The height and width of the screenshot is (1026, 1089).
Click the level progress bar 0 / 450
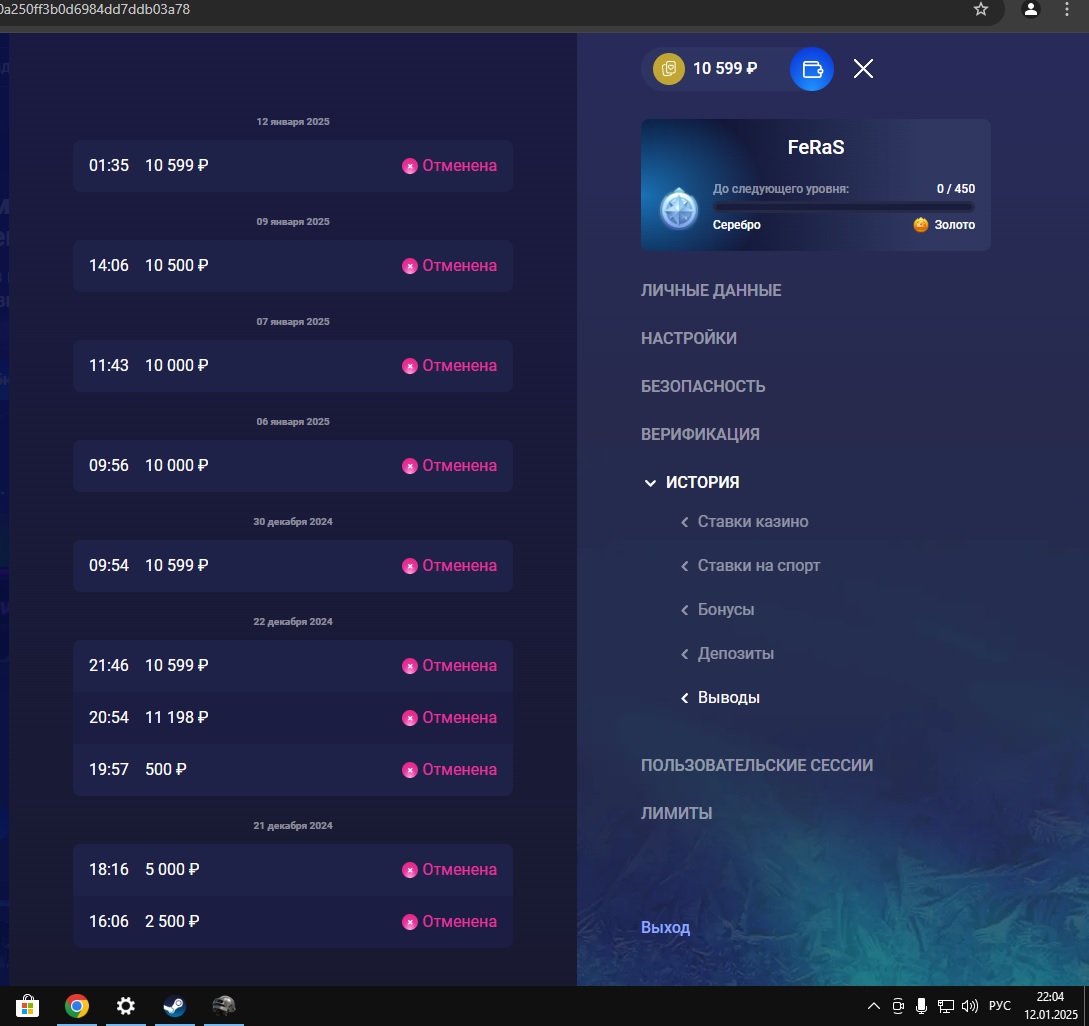(x=844, y=207)
